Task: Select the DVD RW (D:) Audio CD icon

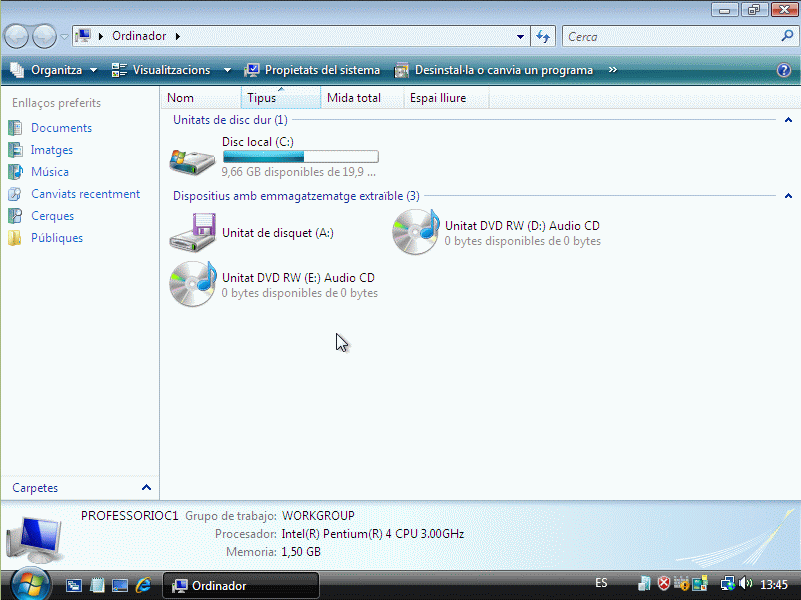Action: point(416,232)
